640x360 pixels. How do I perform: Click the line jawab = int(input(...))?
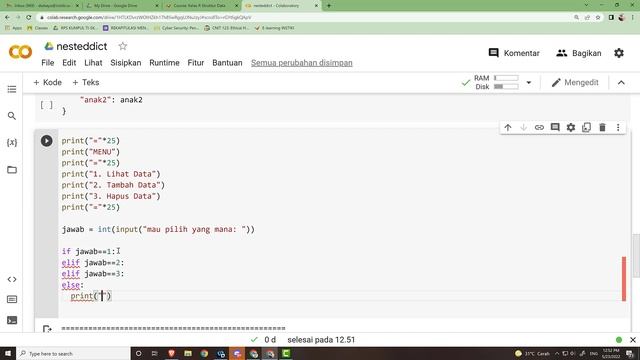coord(158,229)
